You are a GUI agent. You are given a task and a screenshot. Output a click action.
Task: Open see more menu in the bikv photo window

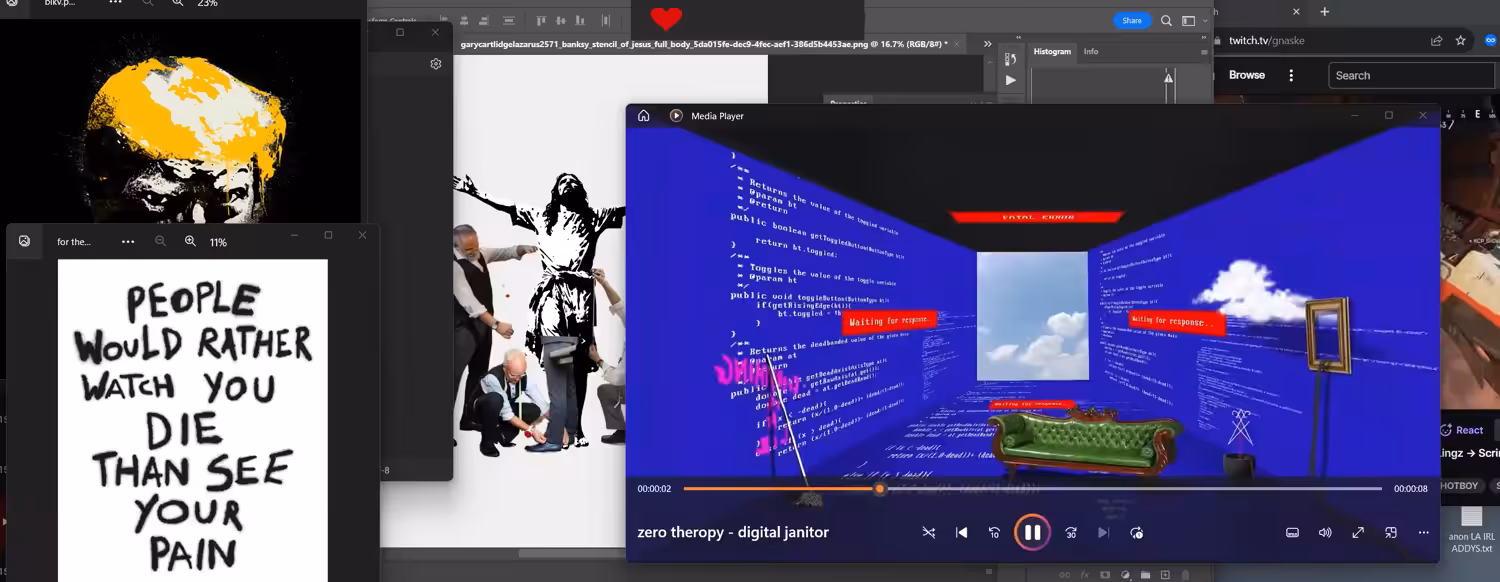point(115,3)
